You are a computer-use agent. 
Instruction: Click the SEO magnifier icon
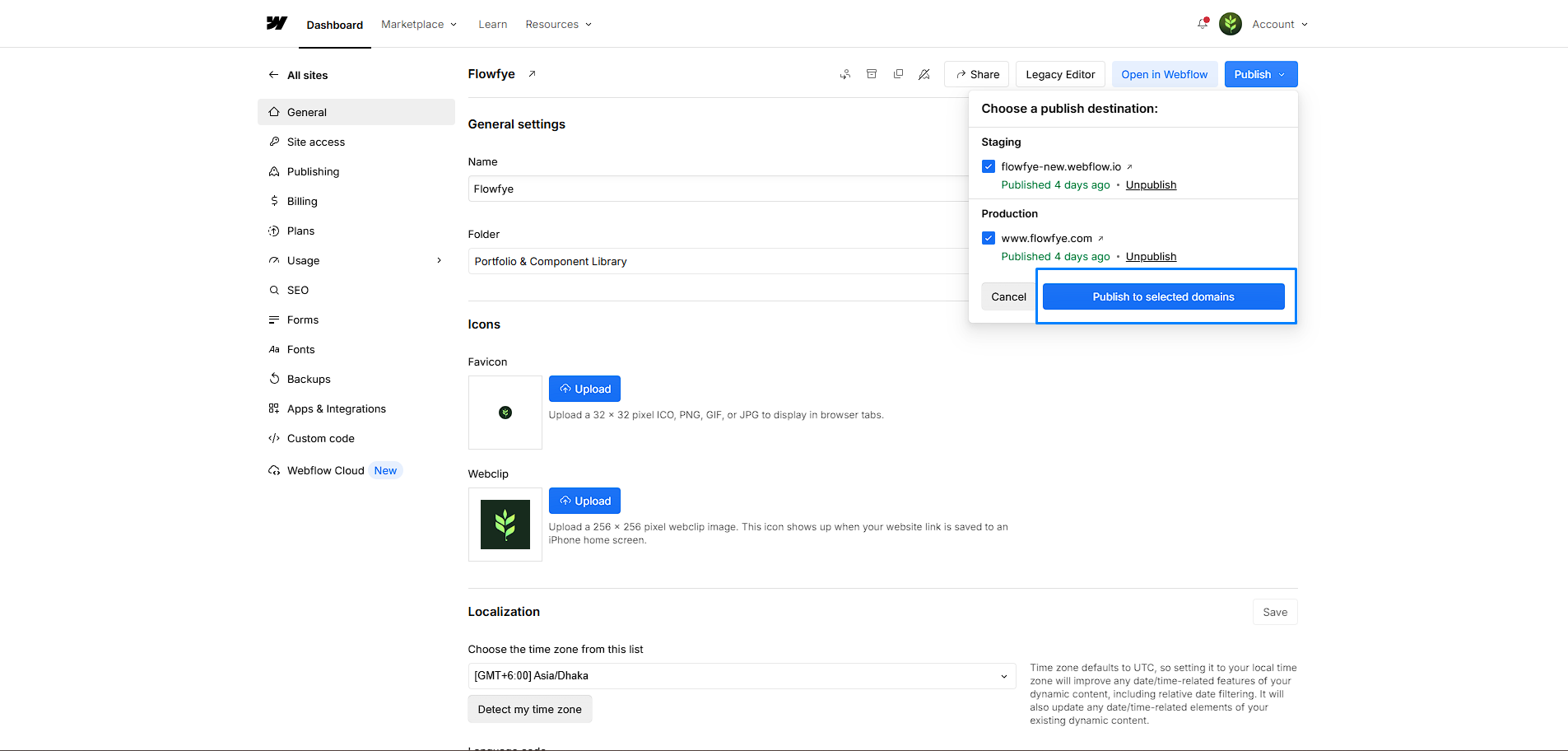click(x=274, y=290)
